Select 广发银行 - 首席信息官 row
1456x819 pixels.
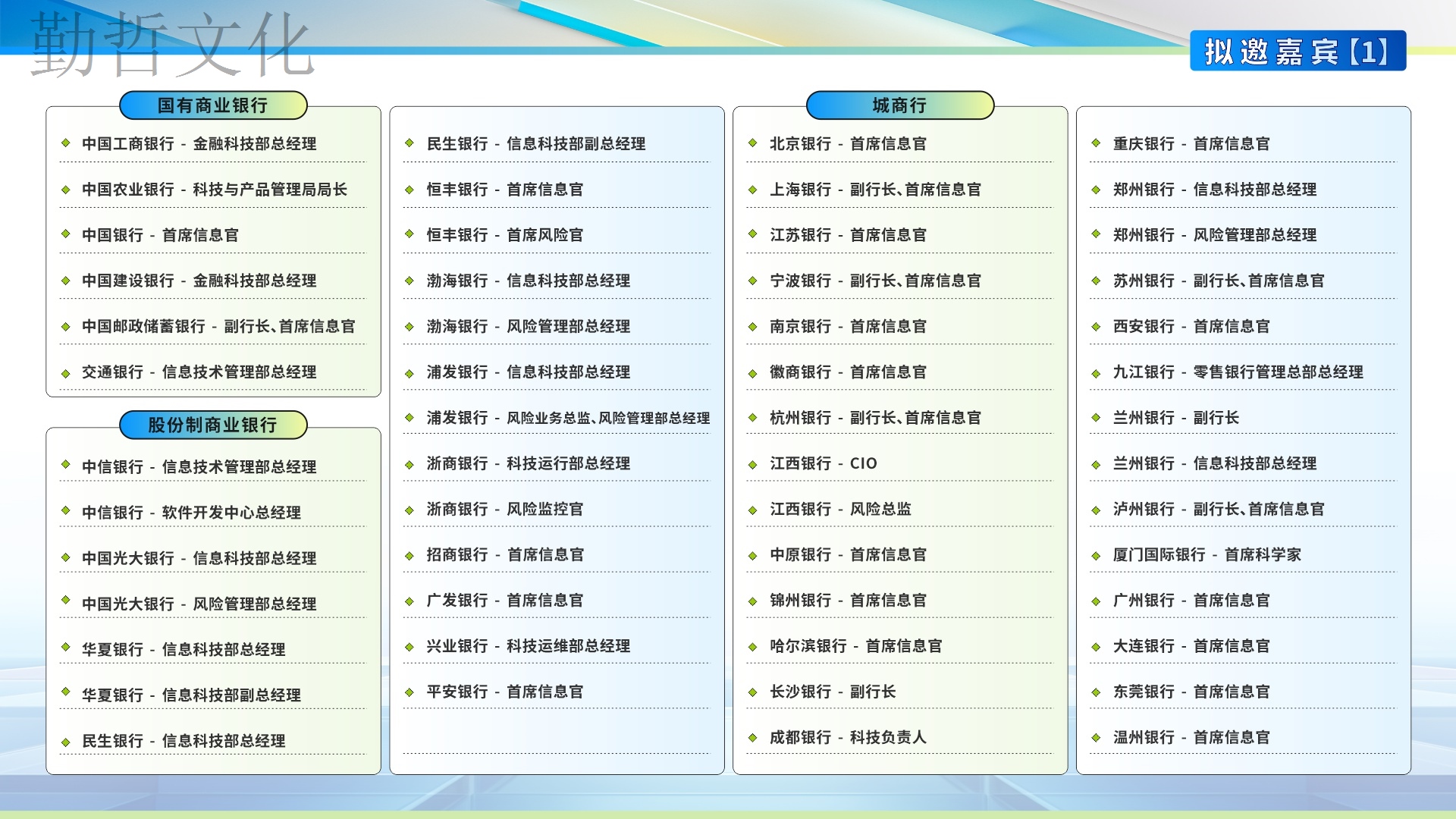(557, 601)
